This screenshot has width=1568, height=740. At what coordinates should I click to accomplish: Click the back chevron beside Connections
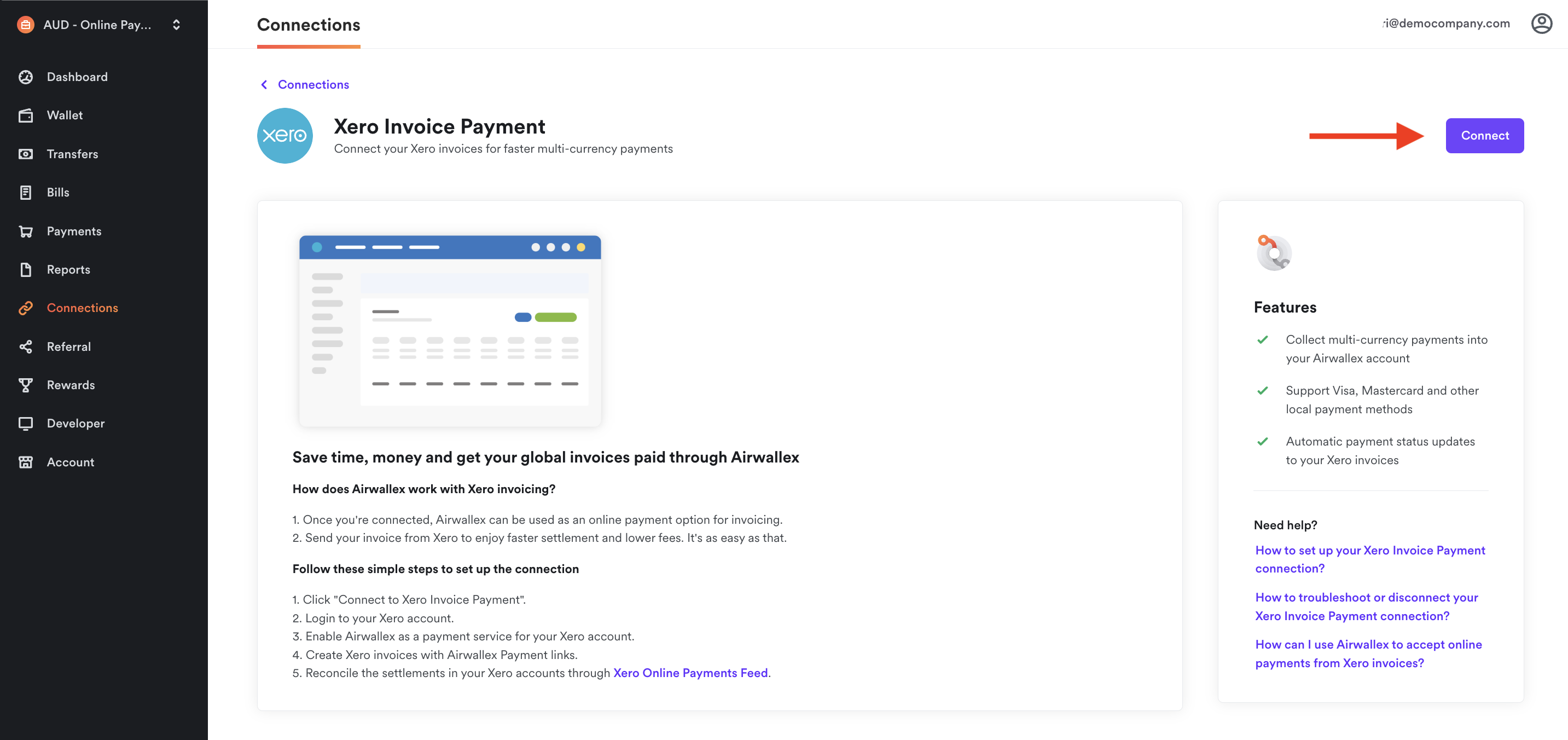pyautogui.click(x=264, y=85)
